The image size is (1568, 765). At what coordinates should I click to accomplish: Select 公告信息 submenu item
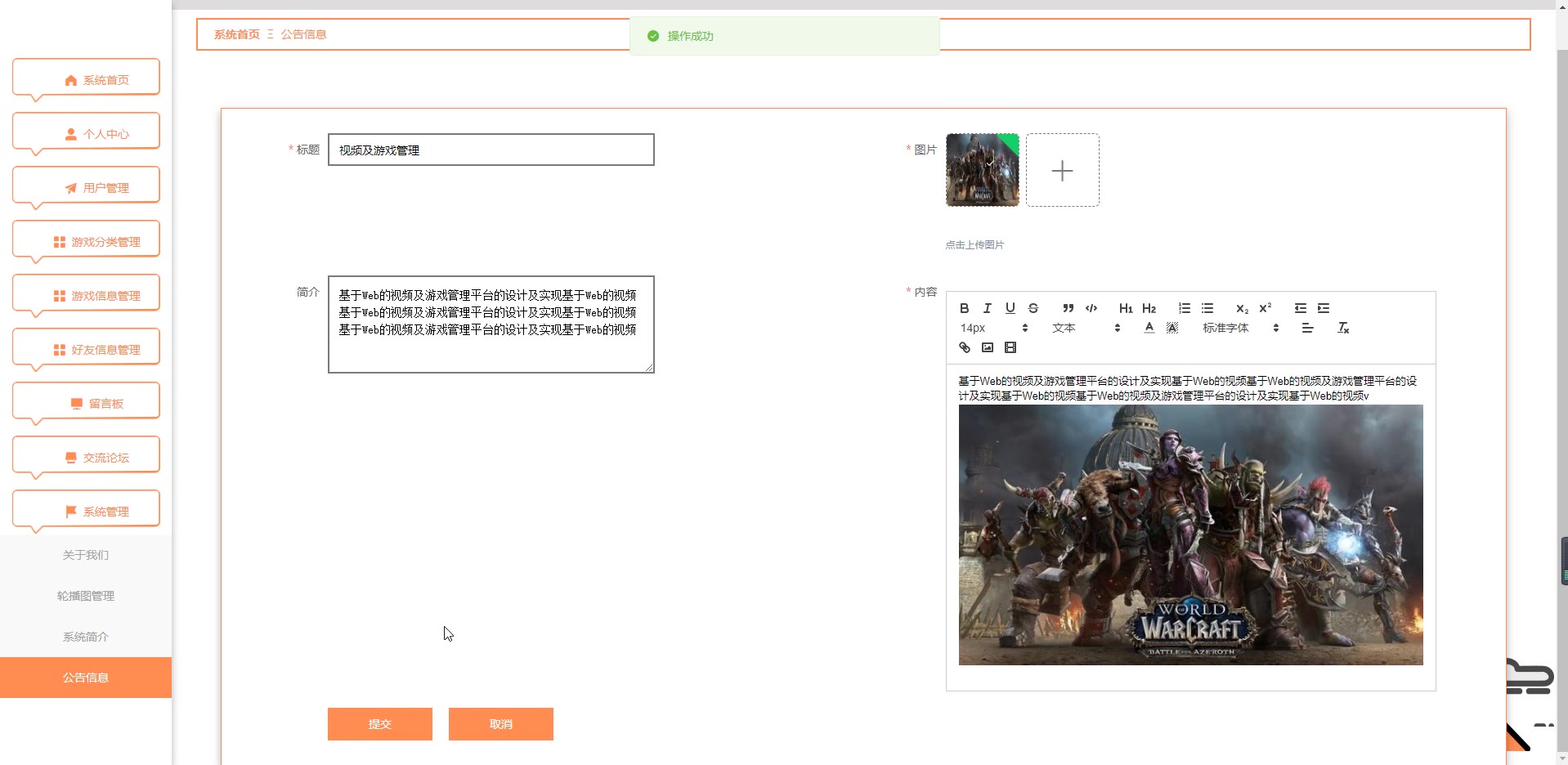[x=86, y=678]
